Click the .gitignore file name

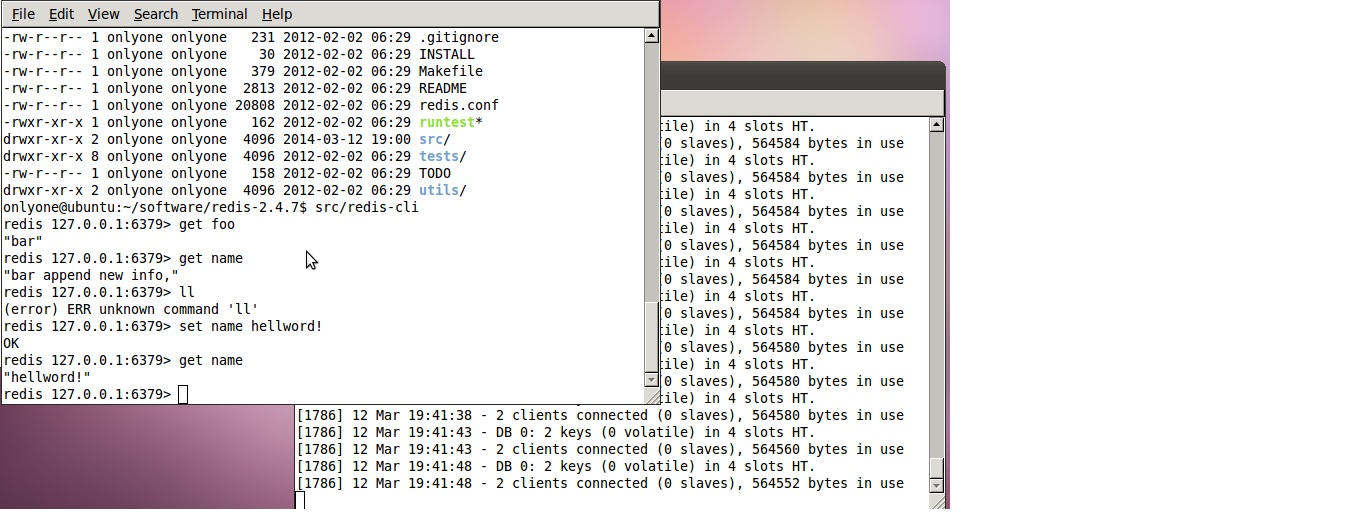click(x=459, y=37)
